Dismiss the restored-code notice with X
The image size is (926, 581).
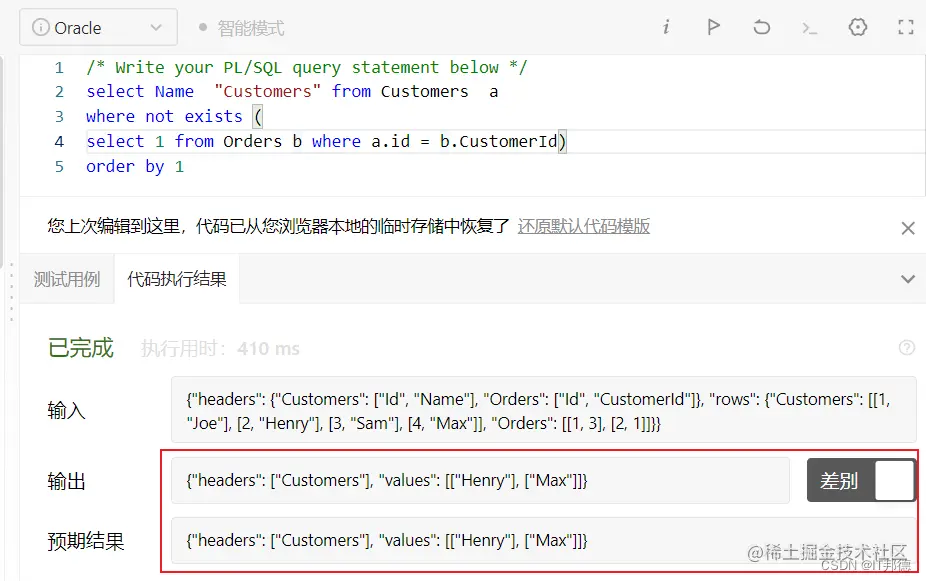tap(908, 228)
